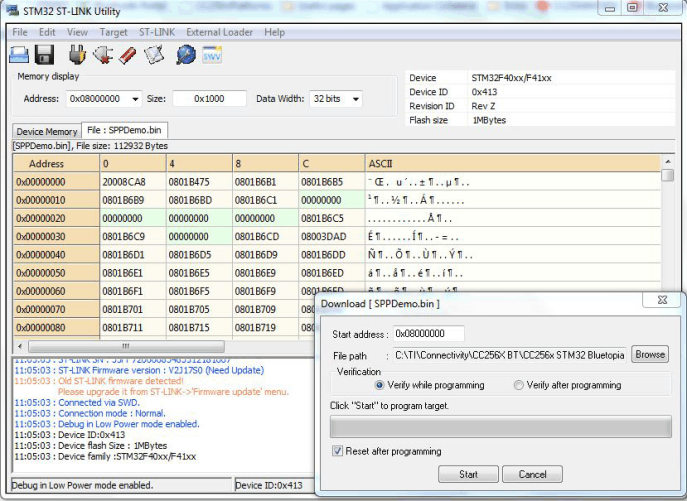
Task: Select Verify after programming option
Action: [519, 385]
